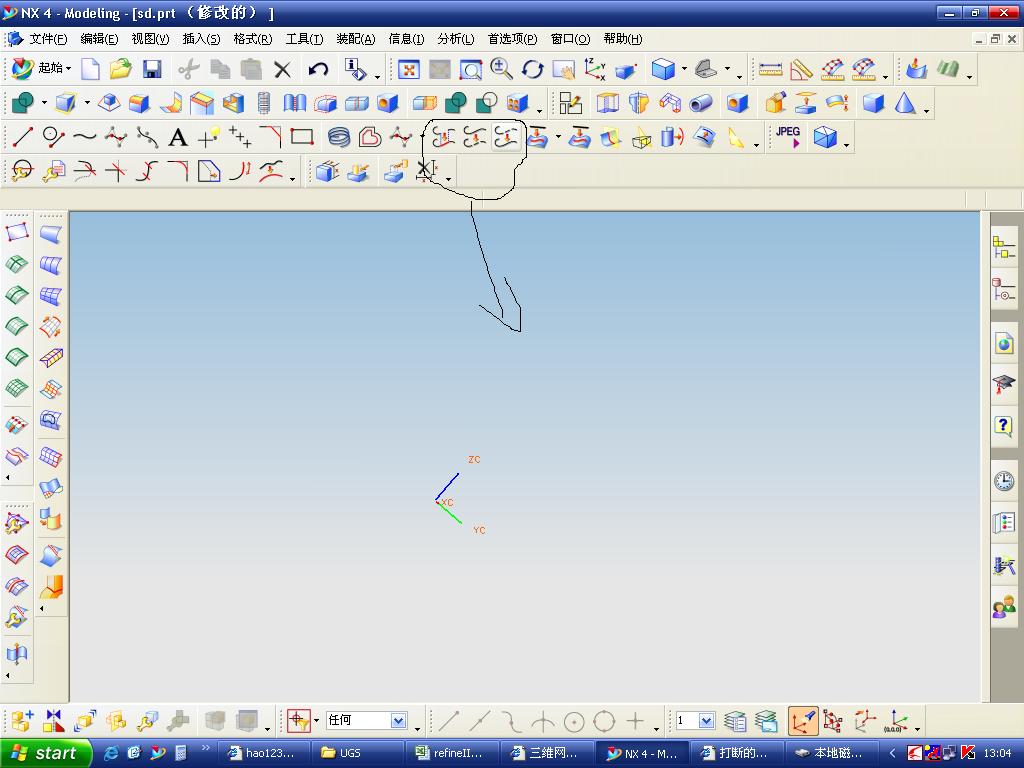Image resolution: width=1024 pixels, height=768 pixels.
Task: Toggle Mid Point snap option
Action: 480,722
